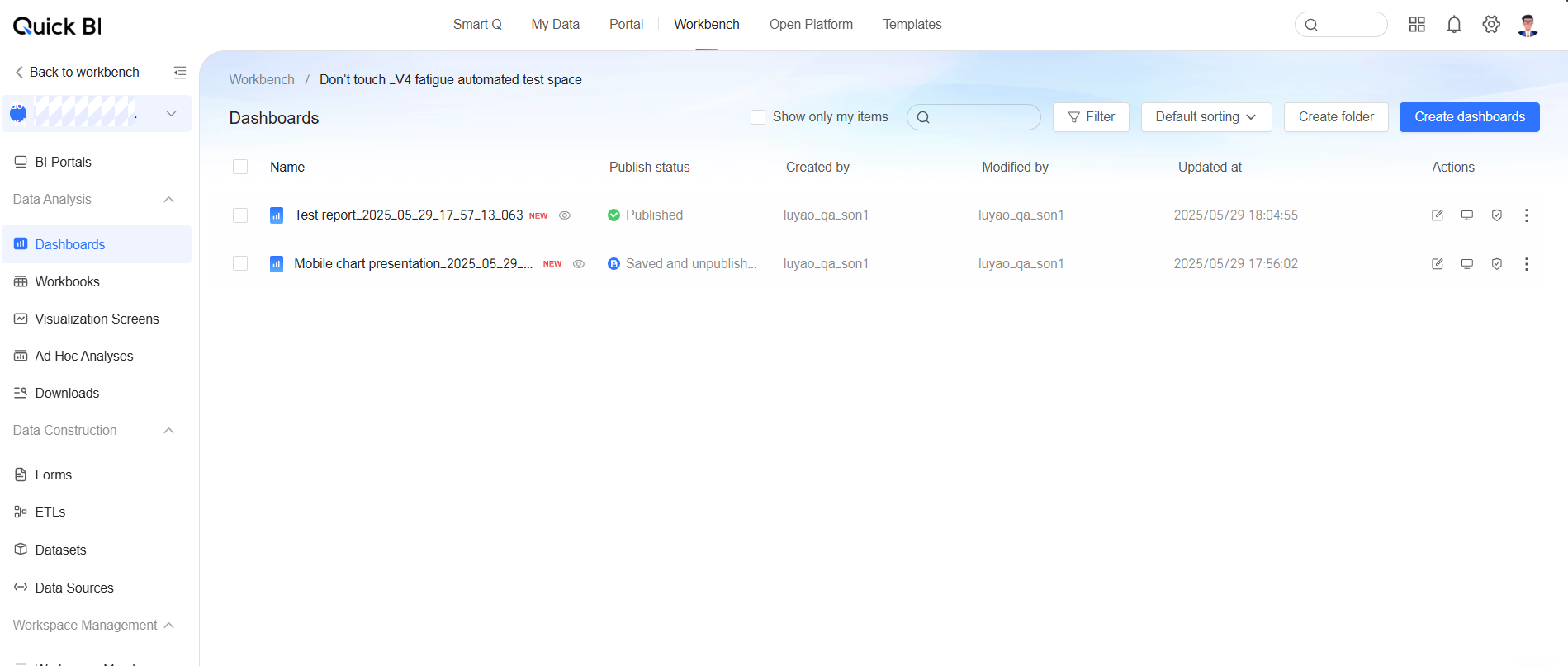Collapse the Workspace Management section
Image resolution: width=1568 pixels, height=666 pixels.
169,626
